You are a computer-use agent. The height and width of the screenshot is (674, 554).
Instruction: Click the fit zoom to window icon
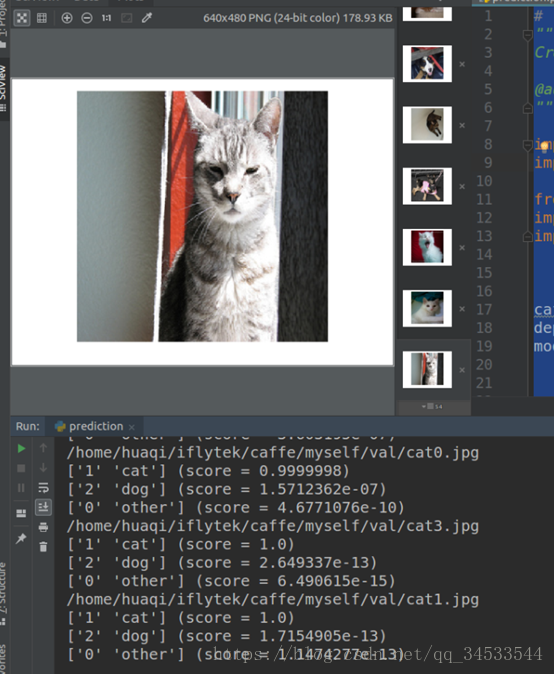[x=126, y=18]
